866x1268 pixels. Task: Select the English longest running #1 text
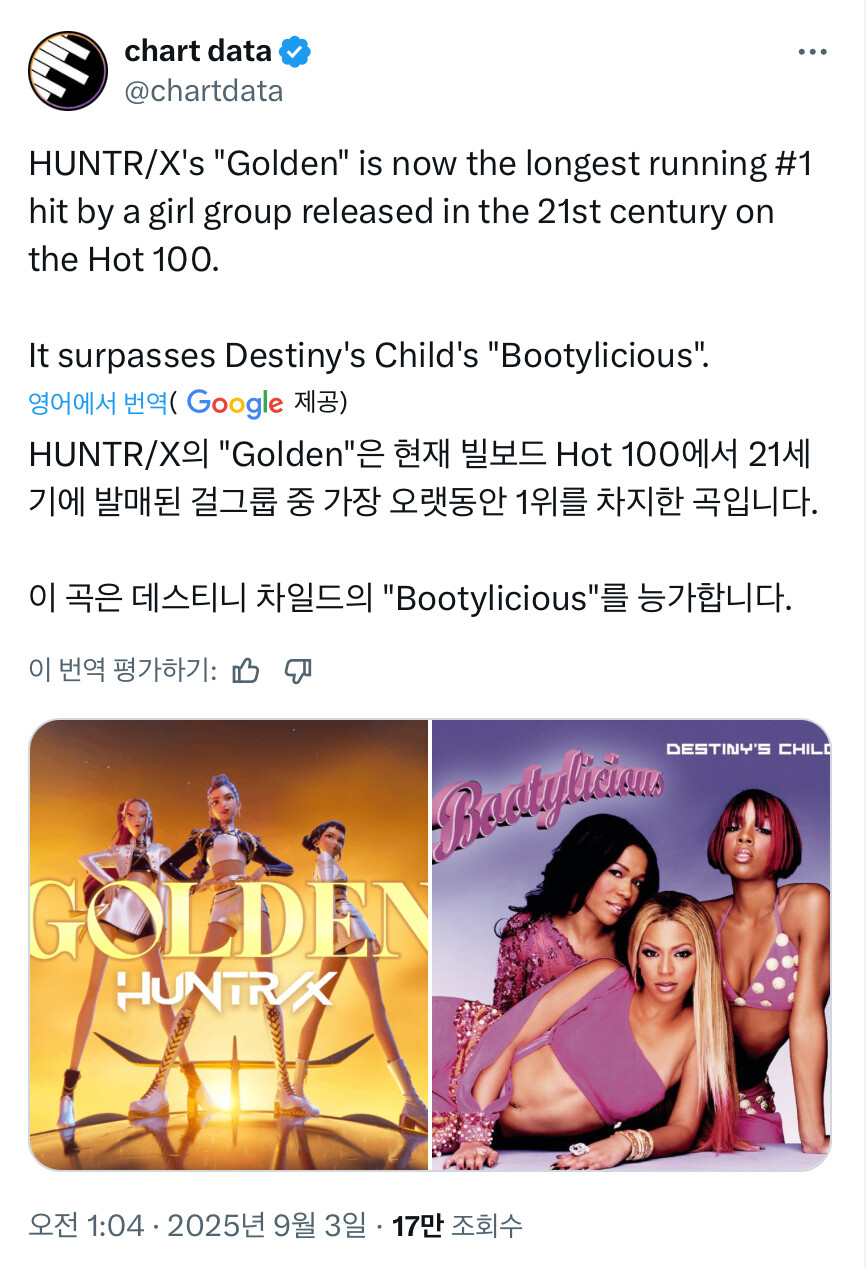click(x=419, y=211)
